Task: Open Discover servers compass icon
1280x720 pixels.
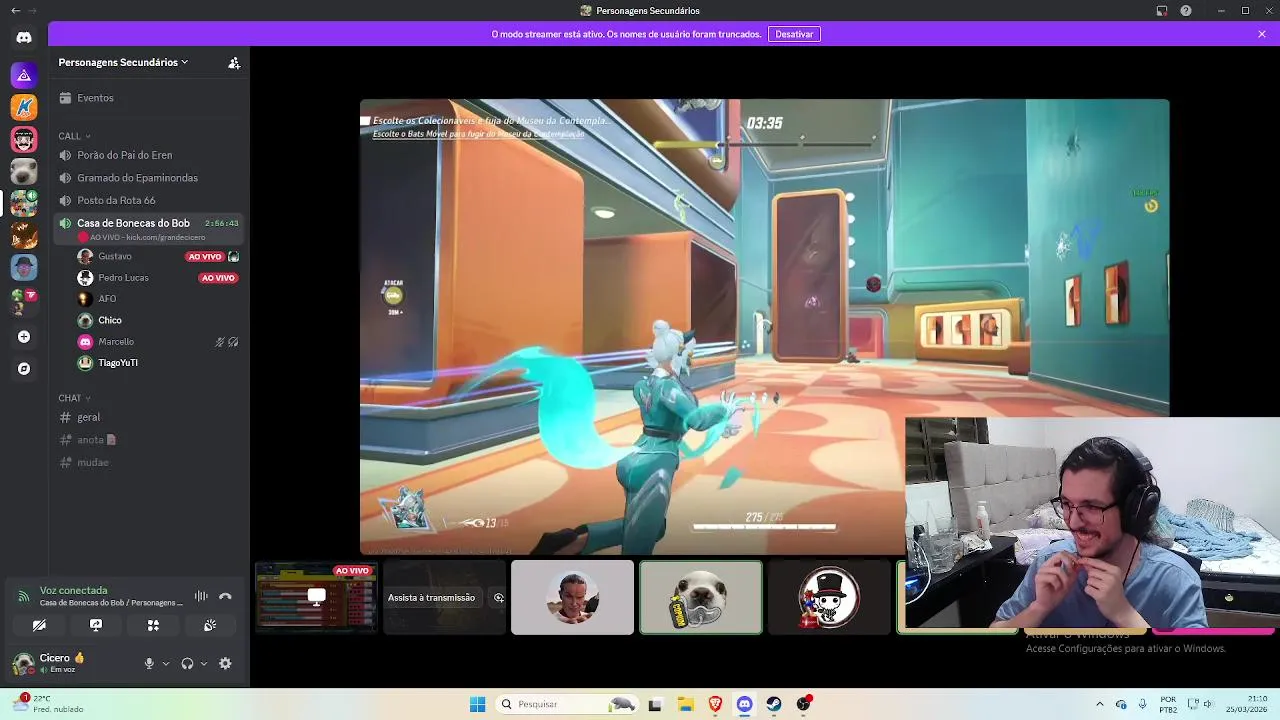Action: click(x=24, y=369)
